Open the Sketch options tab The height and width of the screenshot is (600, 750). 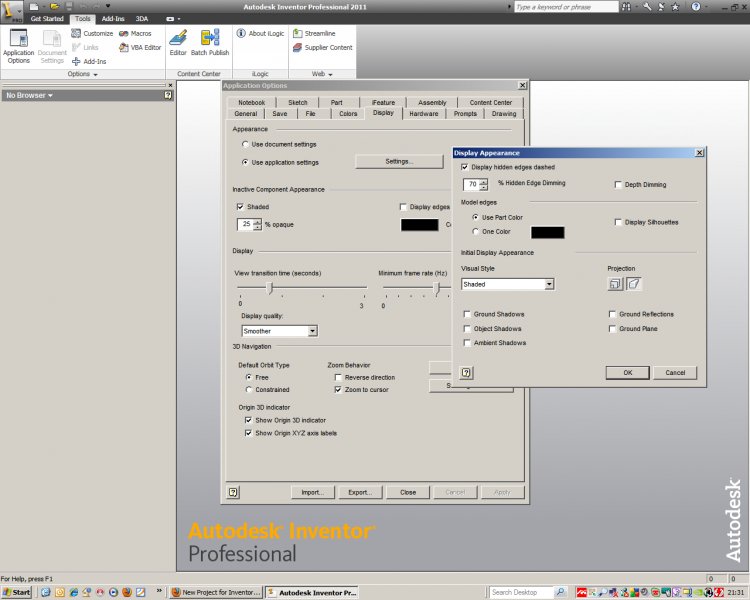tap(298, 102)
